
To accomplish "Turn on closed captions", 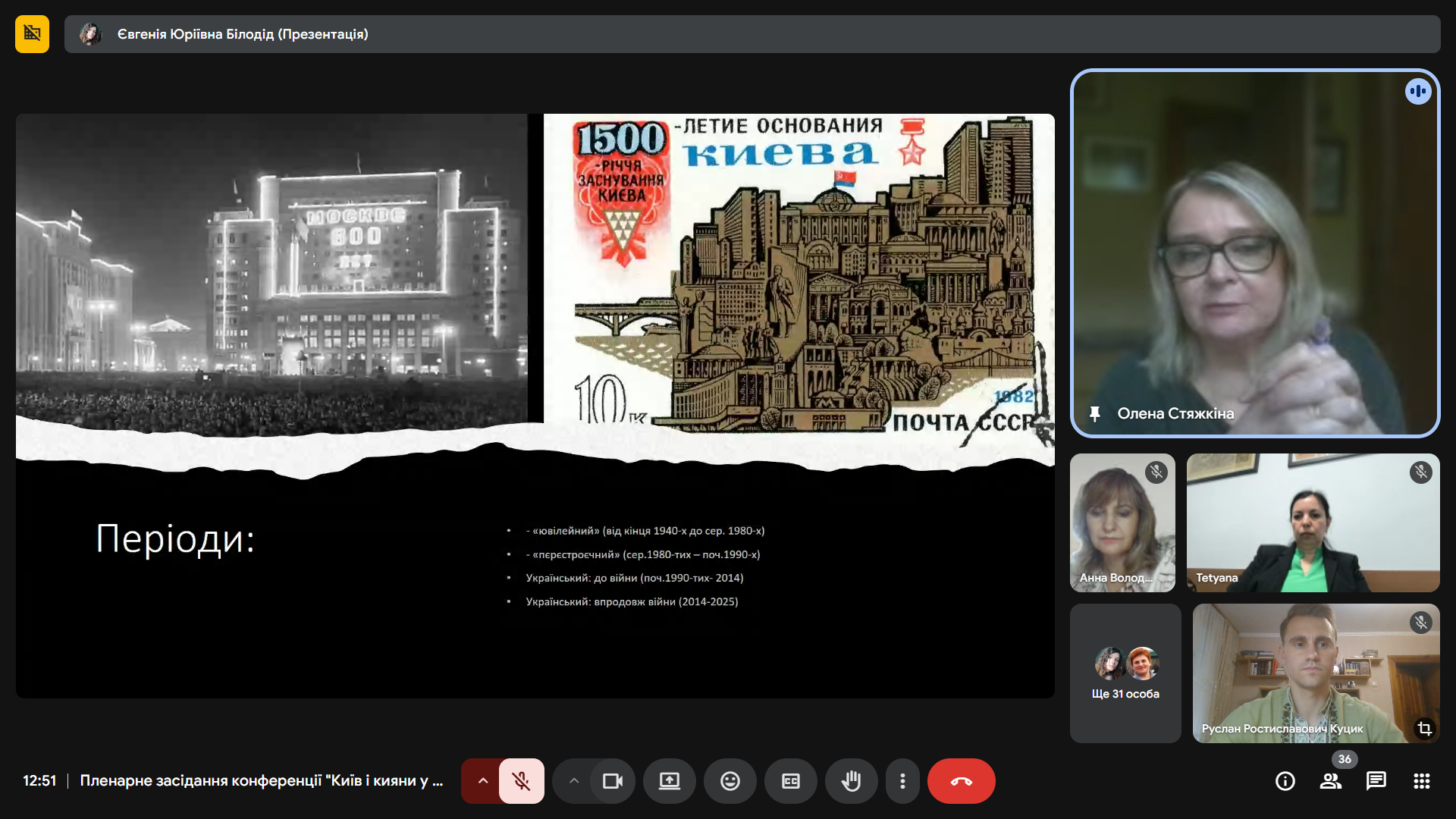I will point(790,781).
